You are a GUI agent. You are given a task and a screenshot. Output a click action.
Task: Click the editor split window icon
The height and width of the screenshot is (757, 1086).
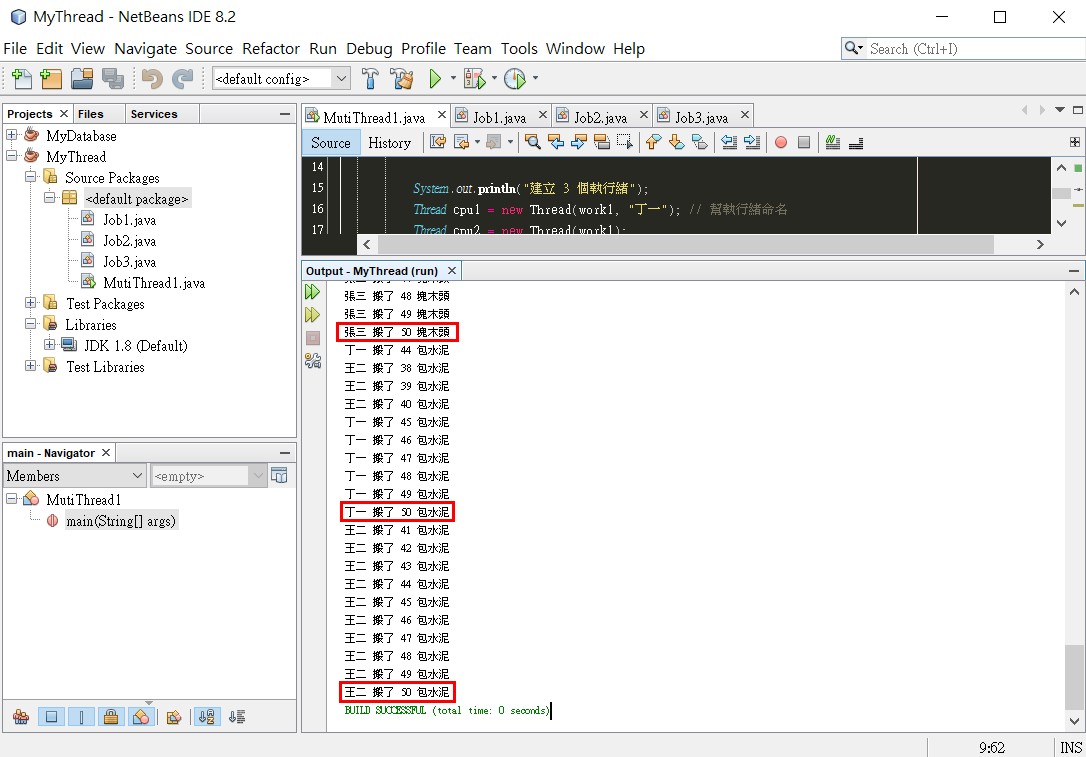(1074, 142)
